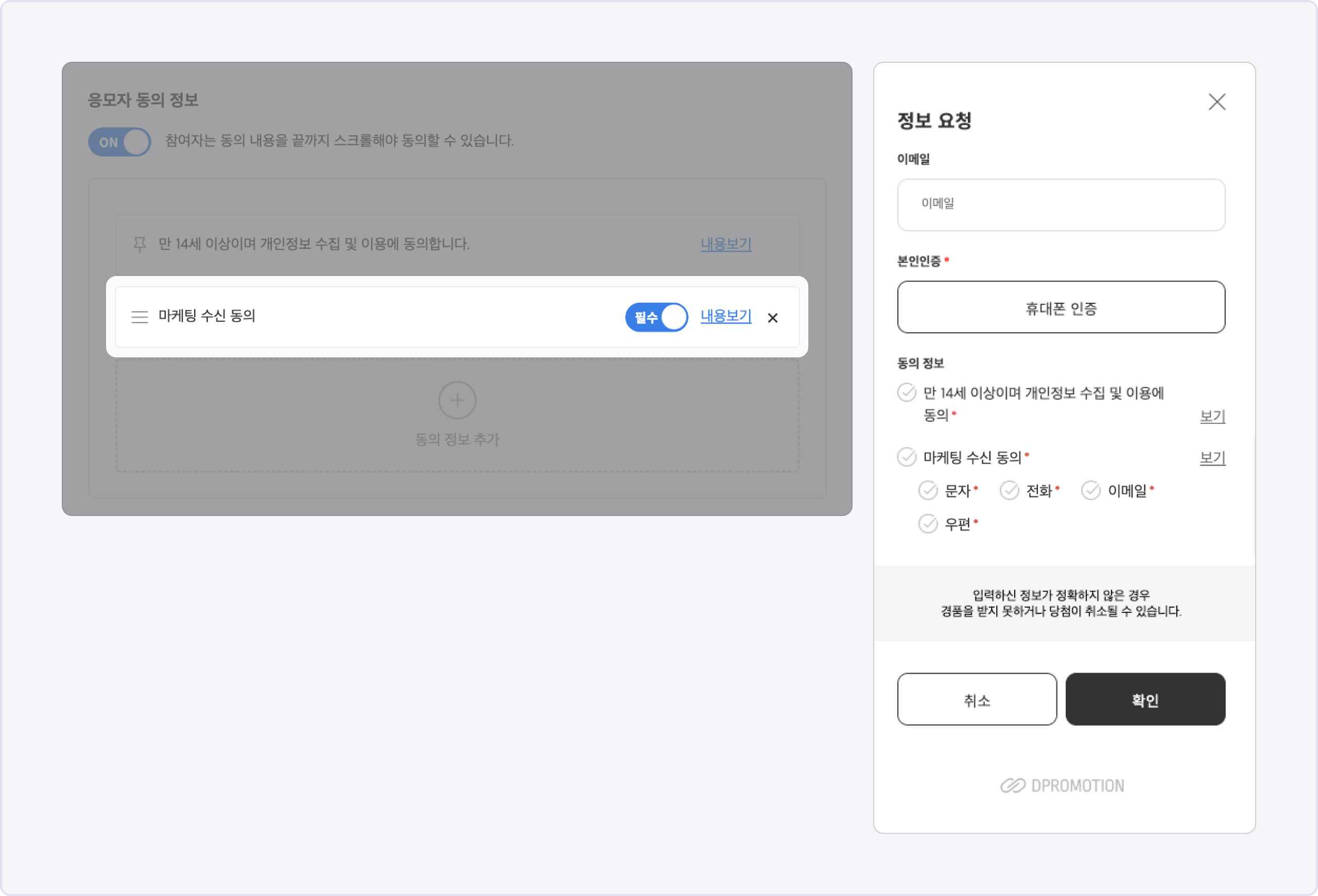The height and width of the screenshot is (896, 1318).
Task: Open 내용보기 for marketing consent
Action: click(726, 316)
